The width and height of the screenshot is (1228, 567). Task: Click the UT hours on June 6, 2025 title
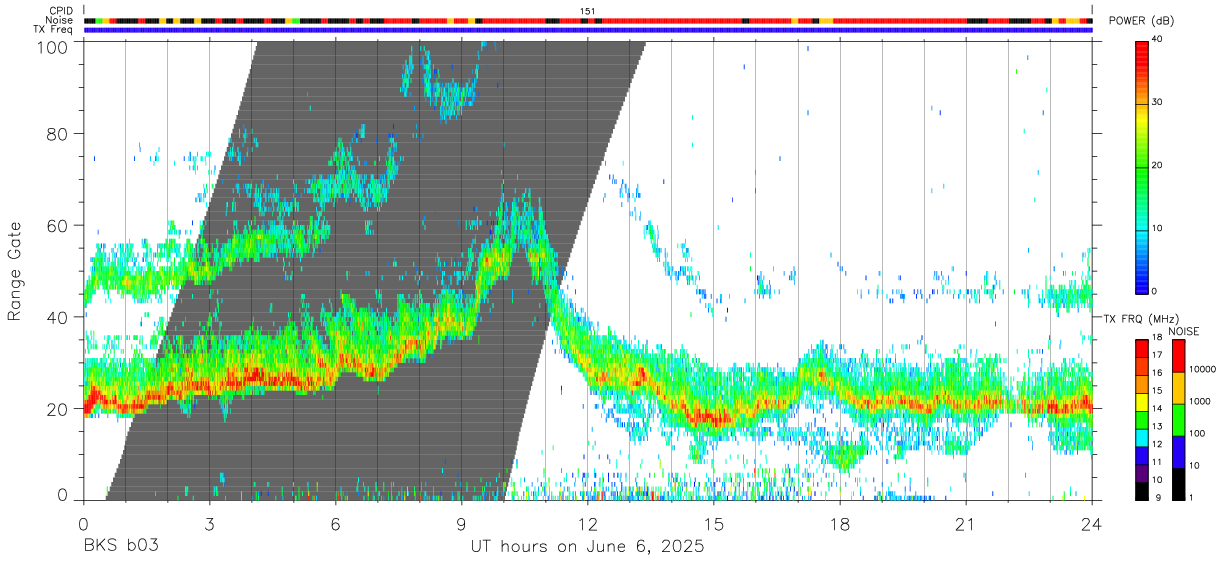588,547
